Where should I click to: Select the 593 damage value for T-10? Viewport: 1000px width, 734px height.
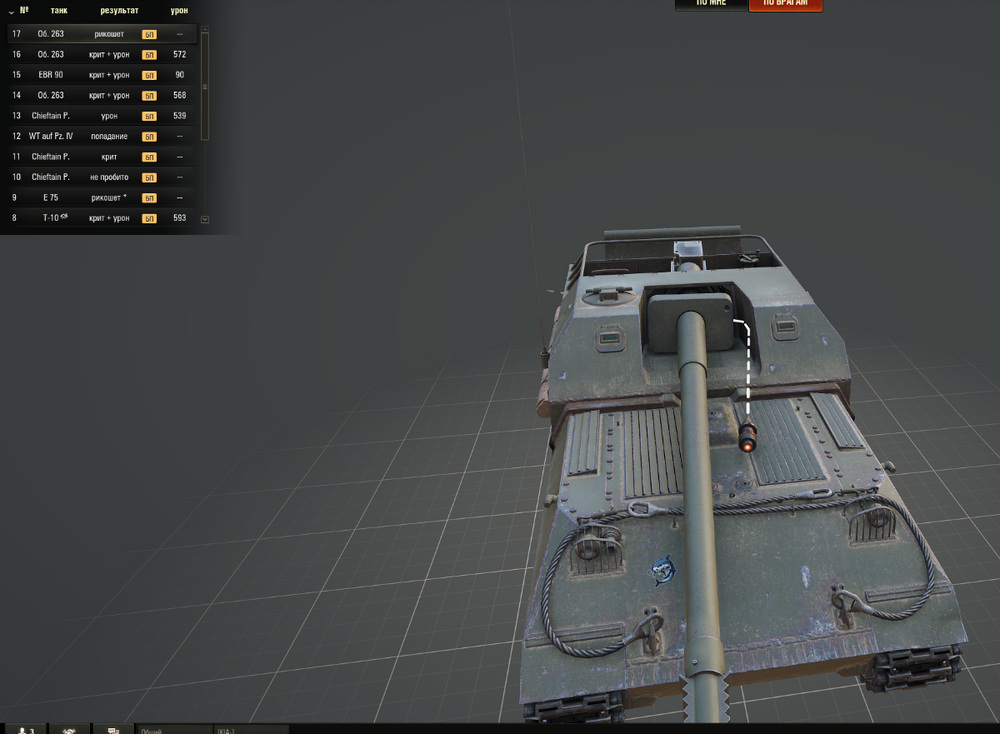(x=179, y=218)
